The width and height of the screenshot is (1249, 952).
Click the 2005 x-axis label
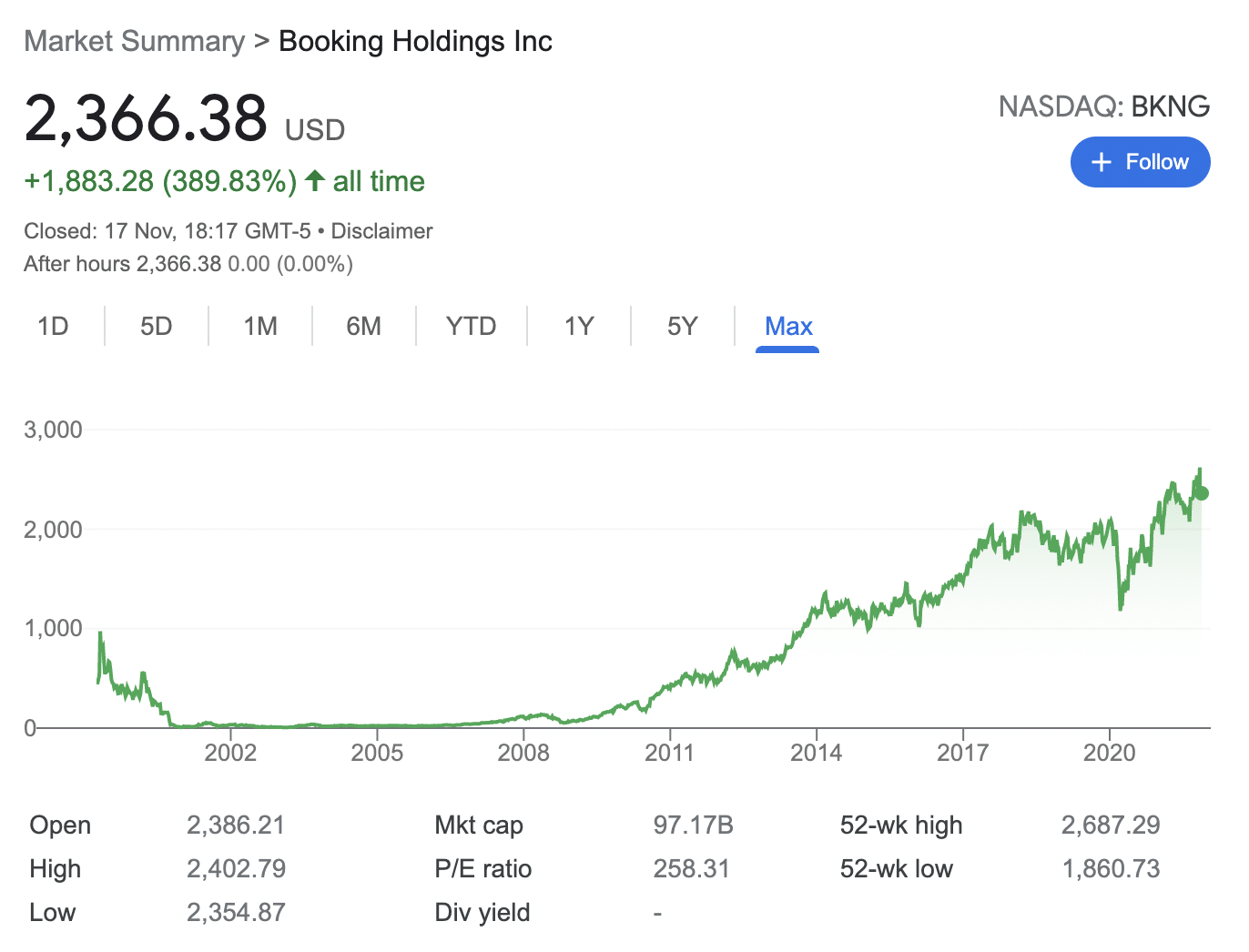[x=377, y=753]
